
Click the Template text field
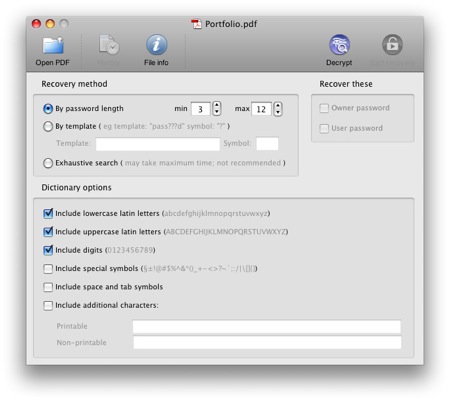(158, 144)
